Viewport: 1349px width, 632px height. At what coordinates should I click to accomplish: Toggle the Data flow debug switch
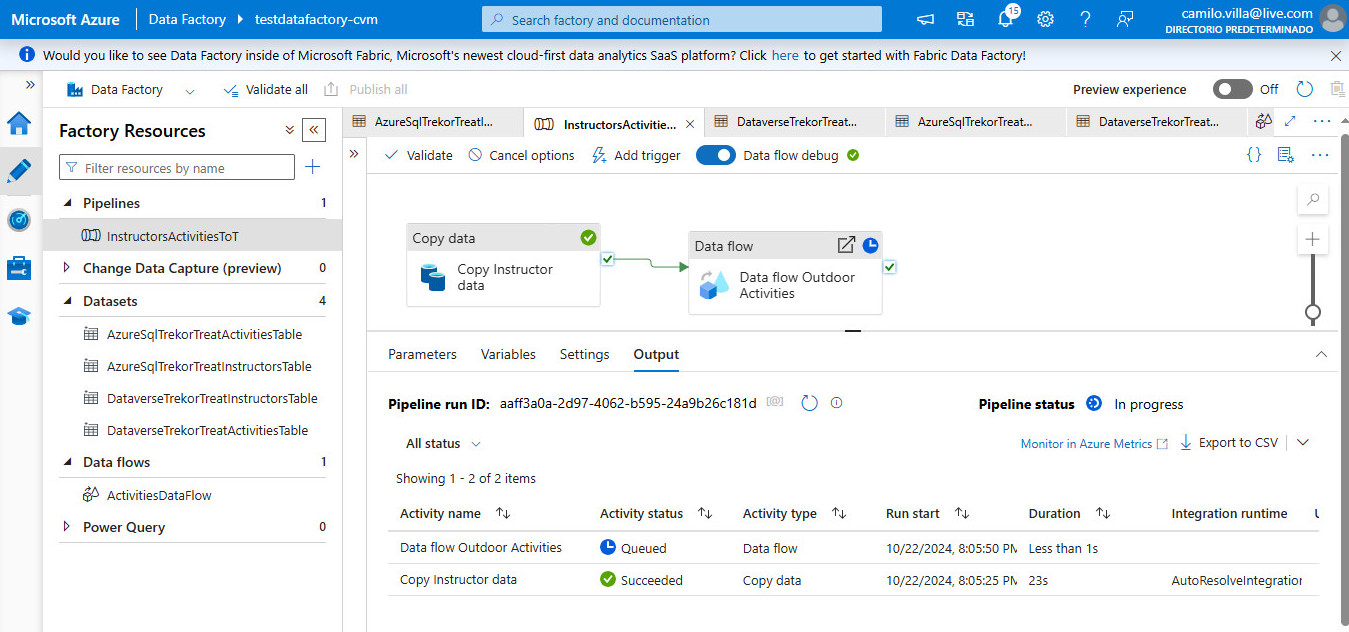pos(716,155)
